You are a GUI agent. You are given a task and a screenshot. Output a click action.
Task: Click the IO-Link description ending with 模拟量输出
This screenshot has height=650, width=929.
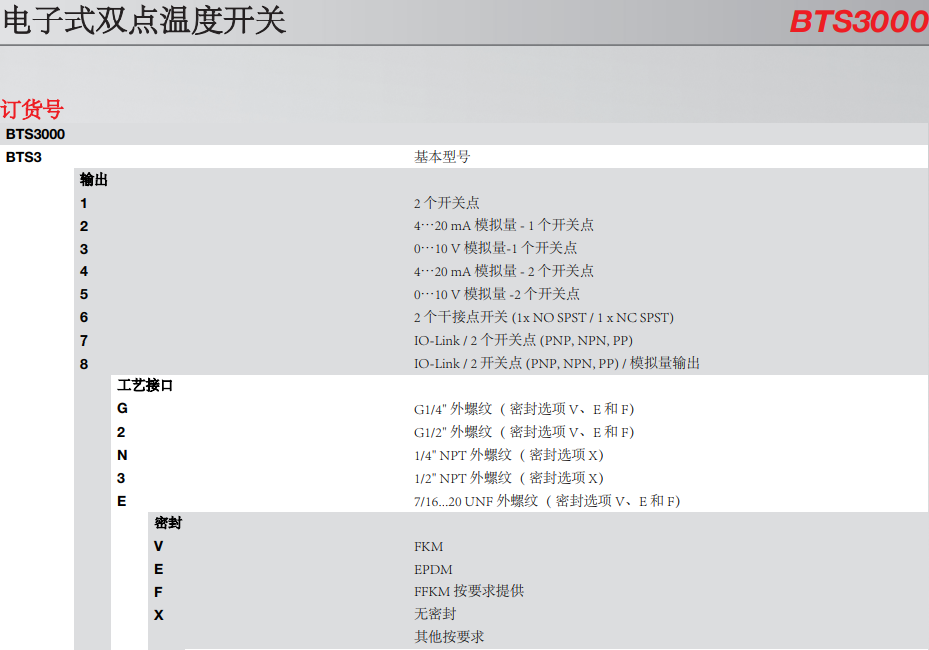click(x=557, y=363)
